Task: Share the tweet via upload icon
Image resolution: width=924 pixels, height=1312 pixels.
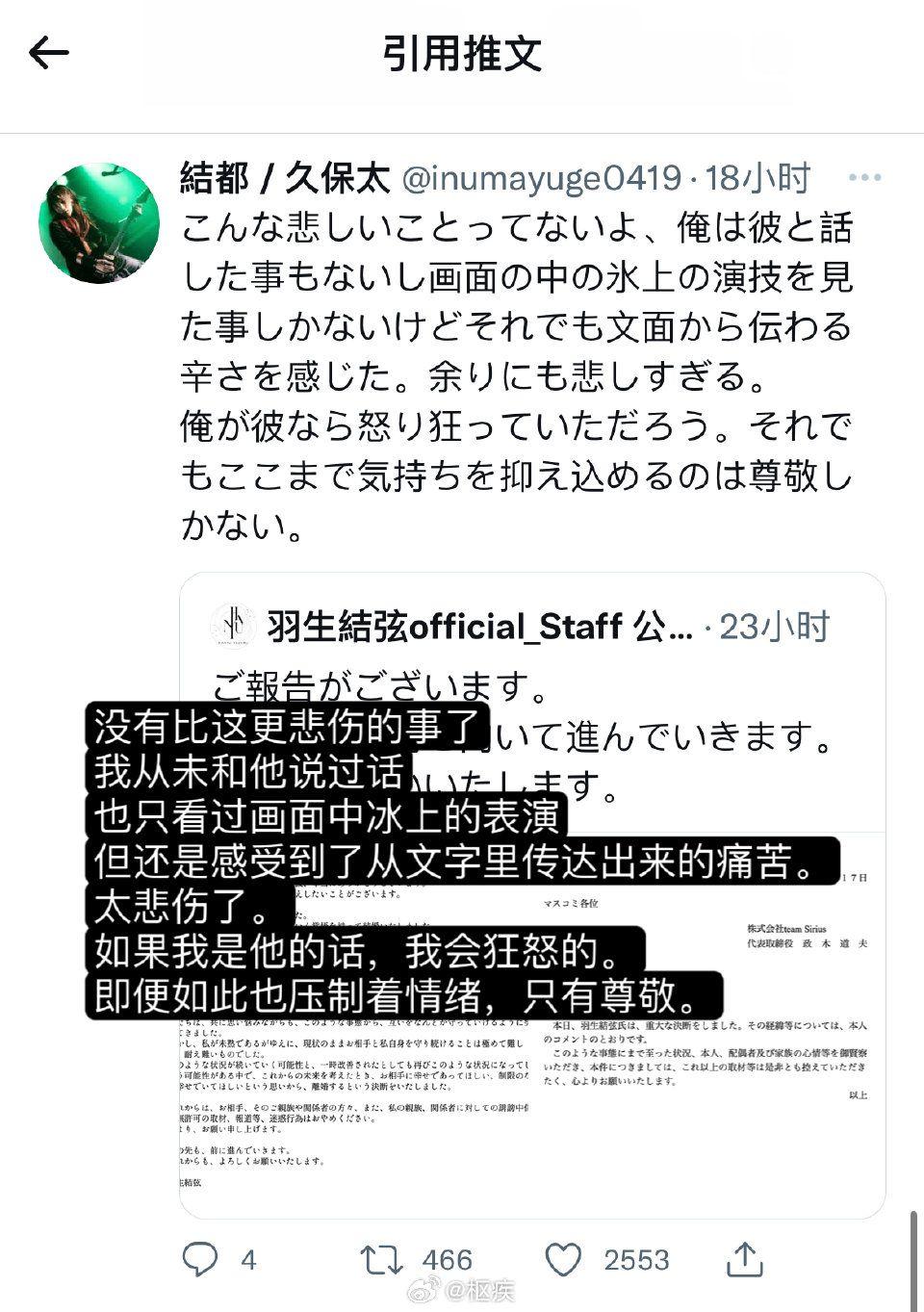Action: click(745, 1258)
